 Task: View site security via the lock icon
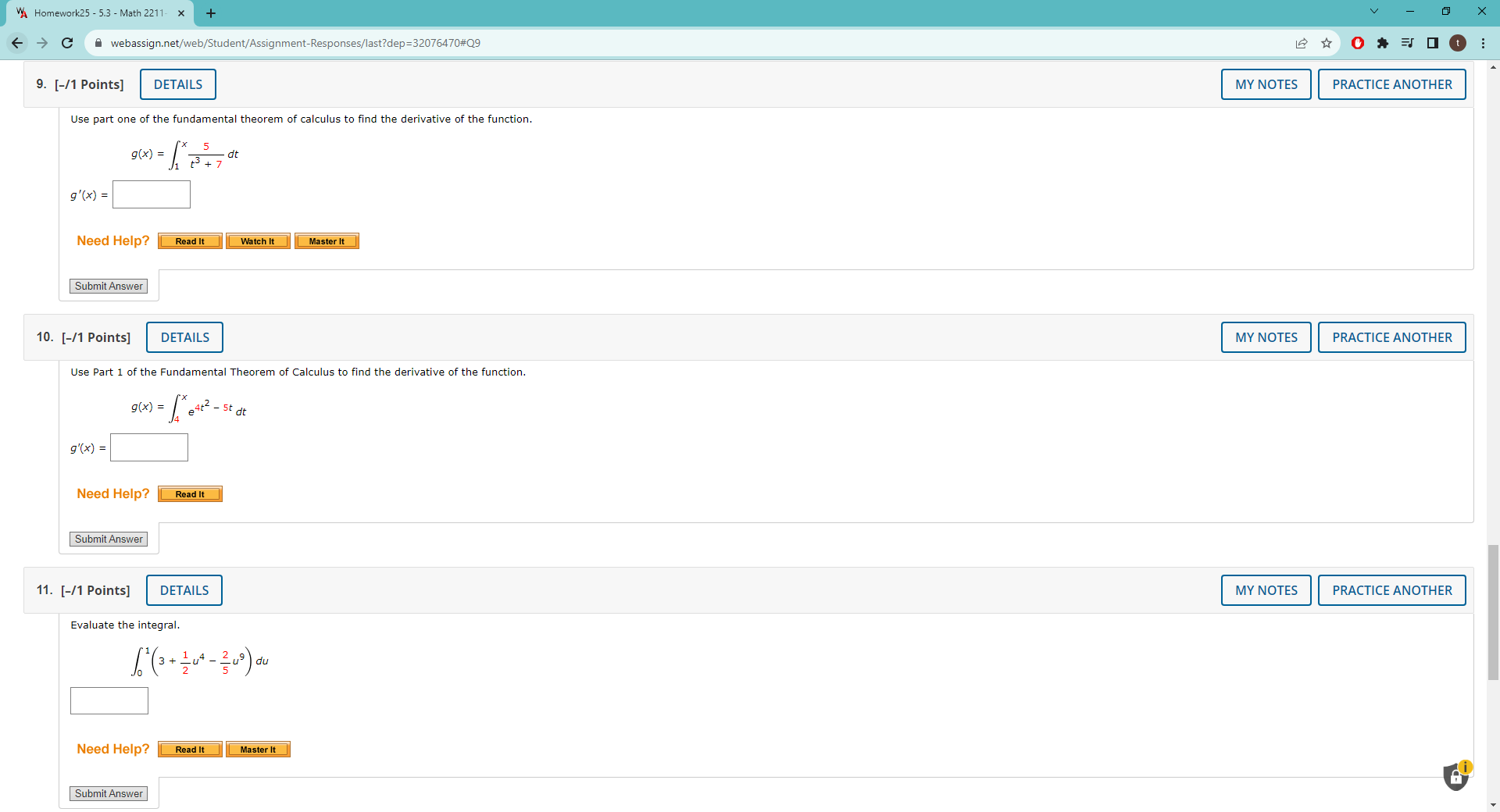[98, 43]
